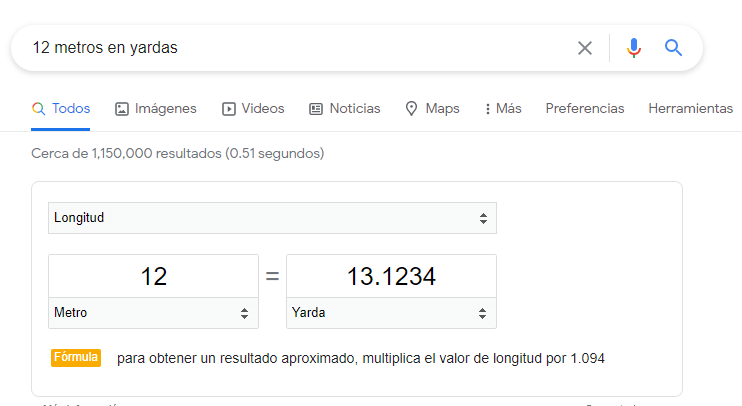The width and height of the screenshot is (742, 406).
Task: Switch to Imágenes tab
Action: point(156,109)
